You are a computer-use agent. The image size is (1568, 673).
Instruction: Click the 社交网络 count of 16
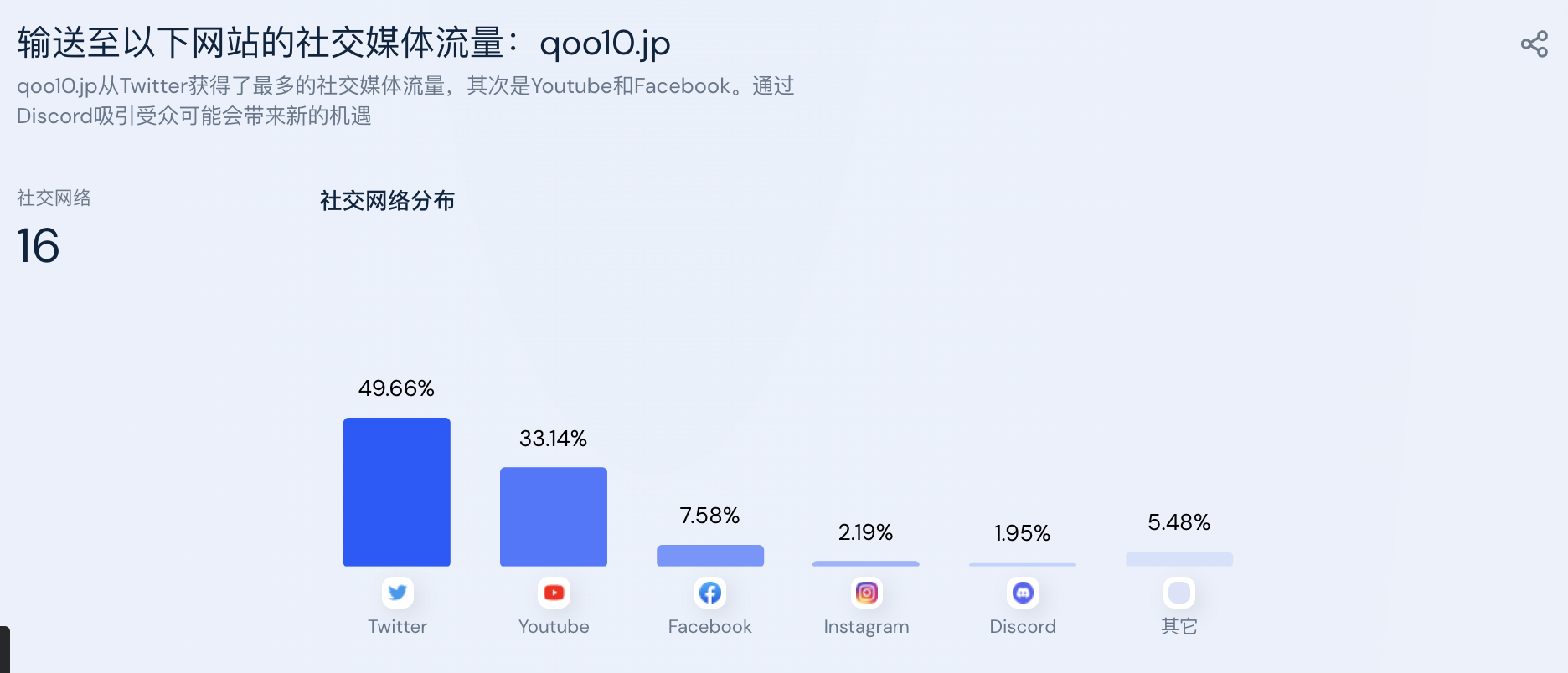click(39, 246)
